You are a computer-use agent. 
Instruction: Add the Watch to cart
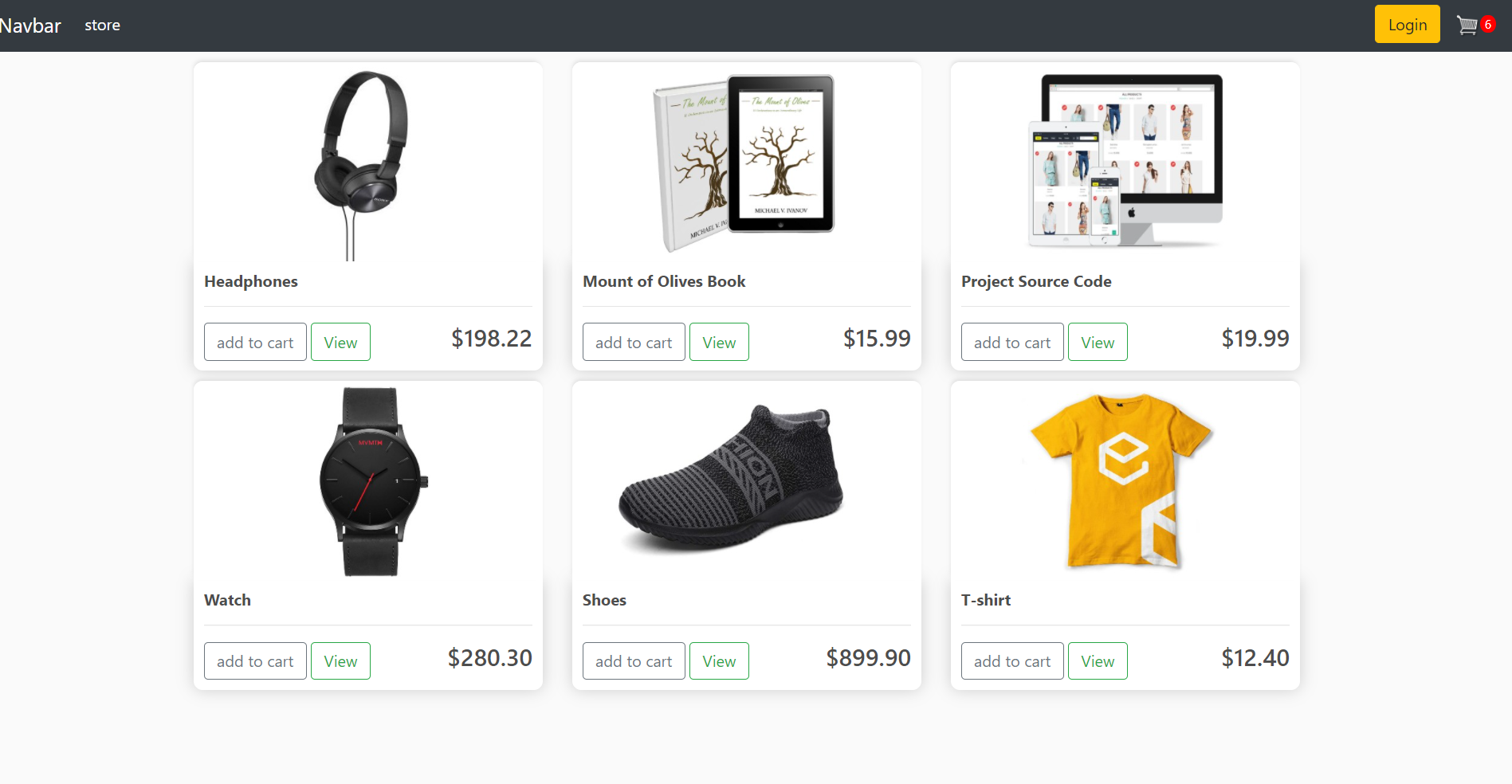[255, 661]
